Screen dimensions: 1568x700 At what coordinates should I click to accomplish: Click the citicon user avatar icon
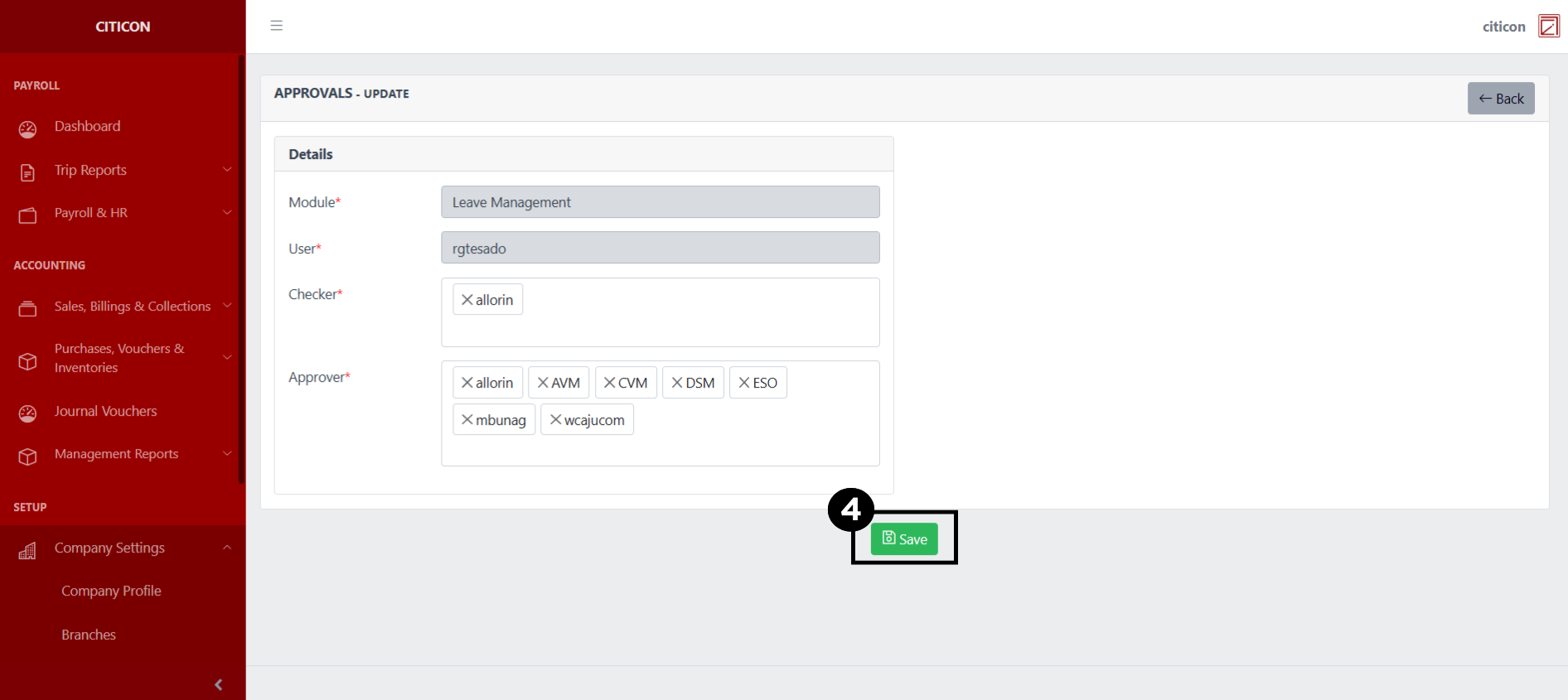tap(1548, 27)
